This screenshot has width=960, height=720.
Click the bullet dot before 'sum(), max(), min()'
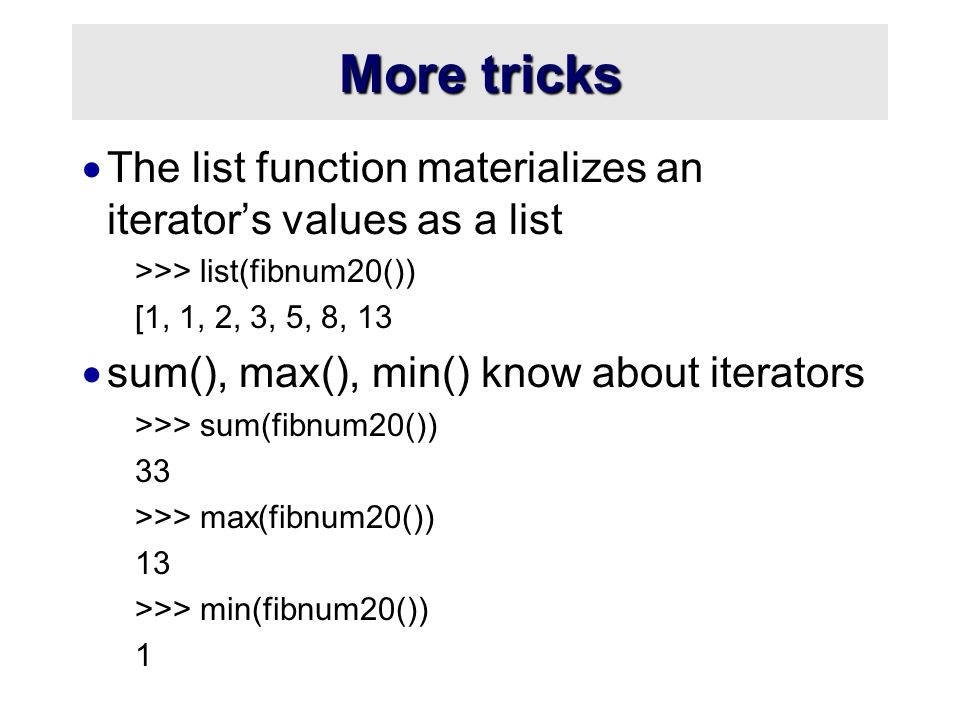92,374
